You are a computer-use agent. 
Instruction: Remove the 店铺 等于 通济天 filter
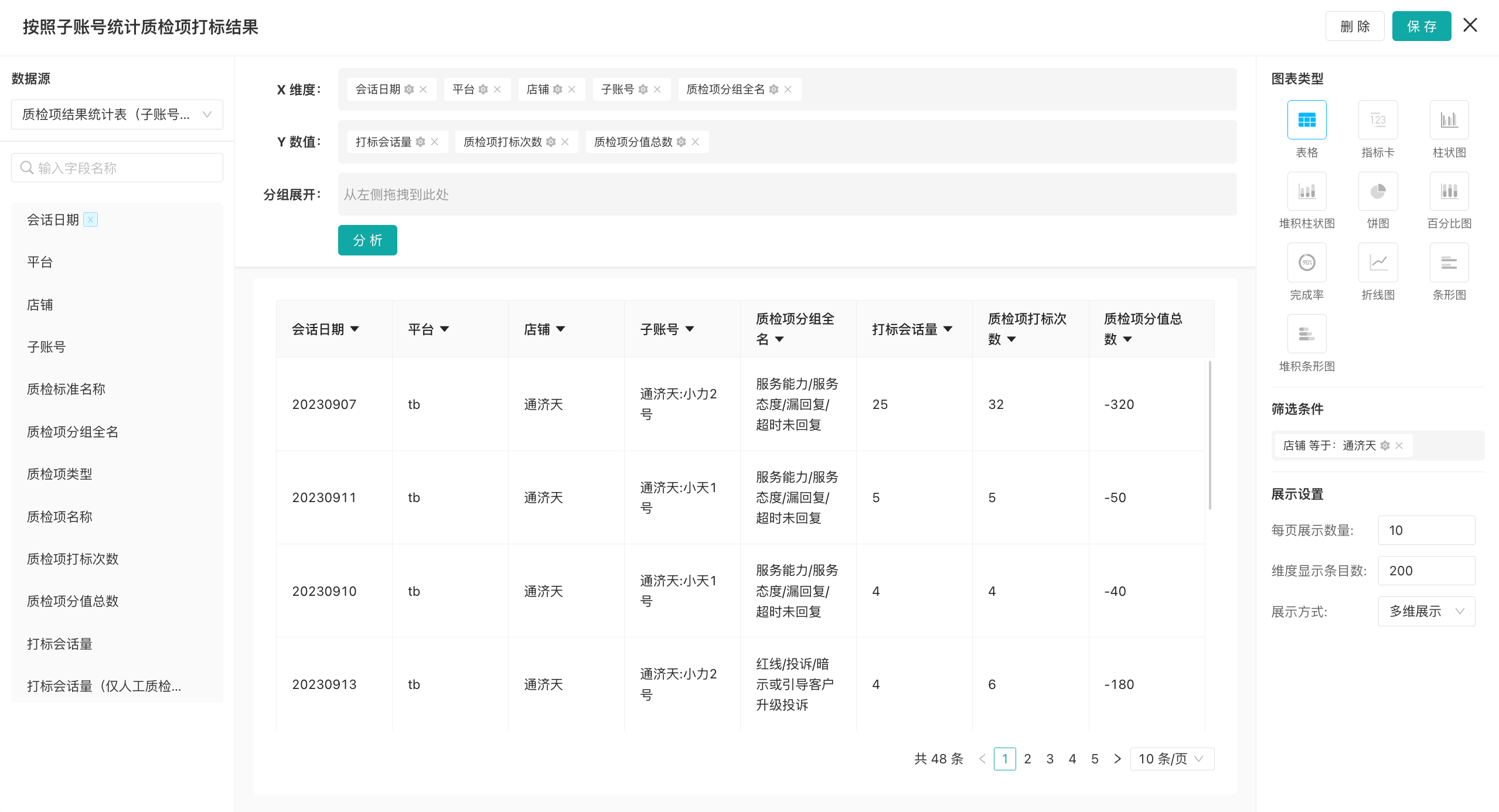tap(1399, 446)
